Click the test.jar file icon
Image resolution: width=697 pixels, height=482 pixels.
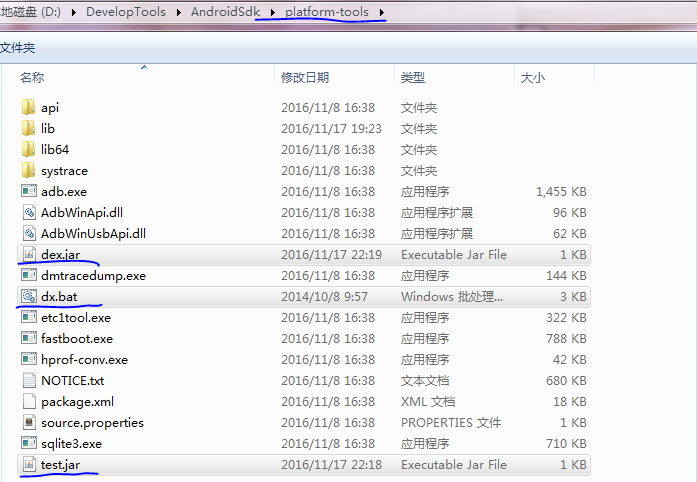(29, 464)
